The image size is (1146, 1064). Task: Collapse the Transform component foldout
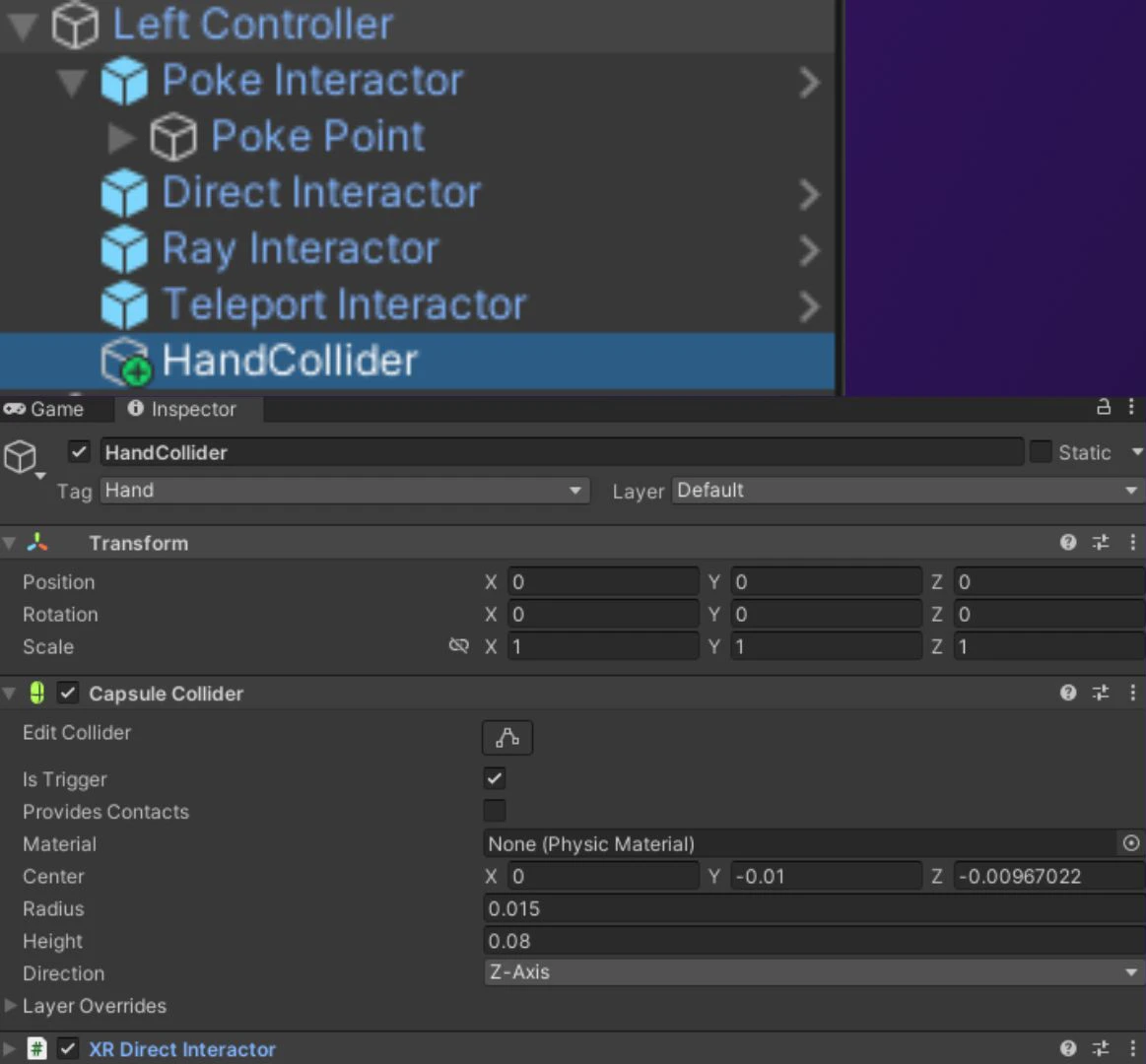(9, 543)
